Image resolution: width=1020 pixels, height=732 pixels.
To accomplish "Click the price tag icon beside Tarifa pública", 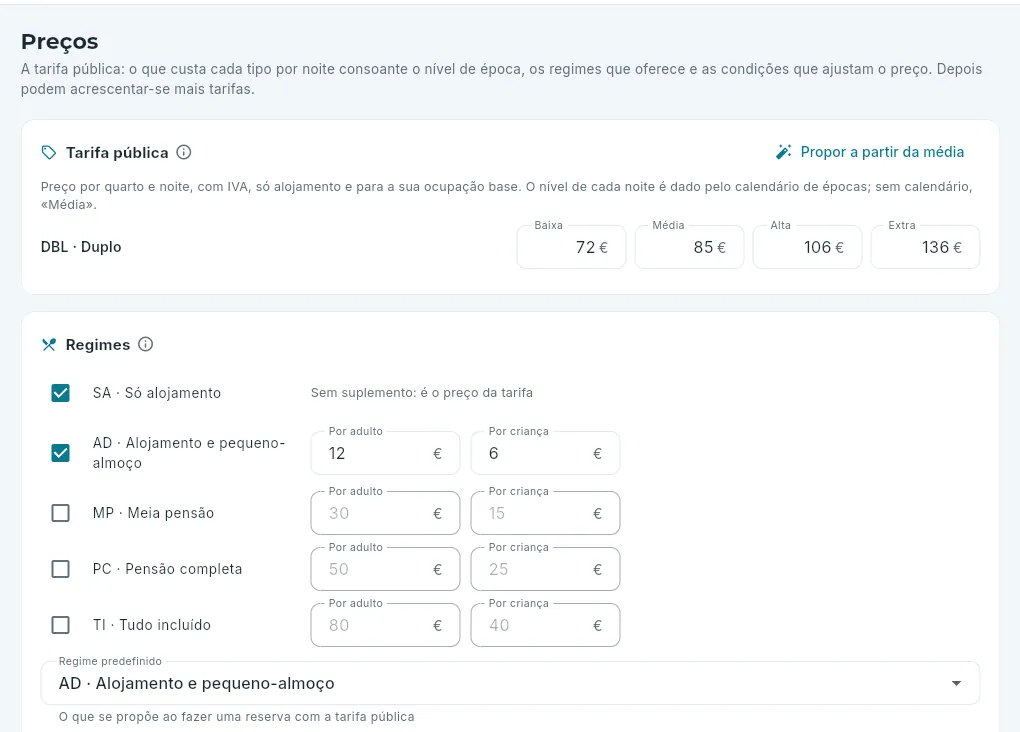I will (x=49, y=152).
